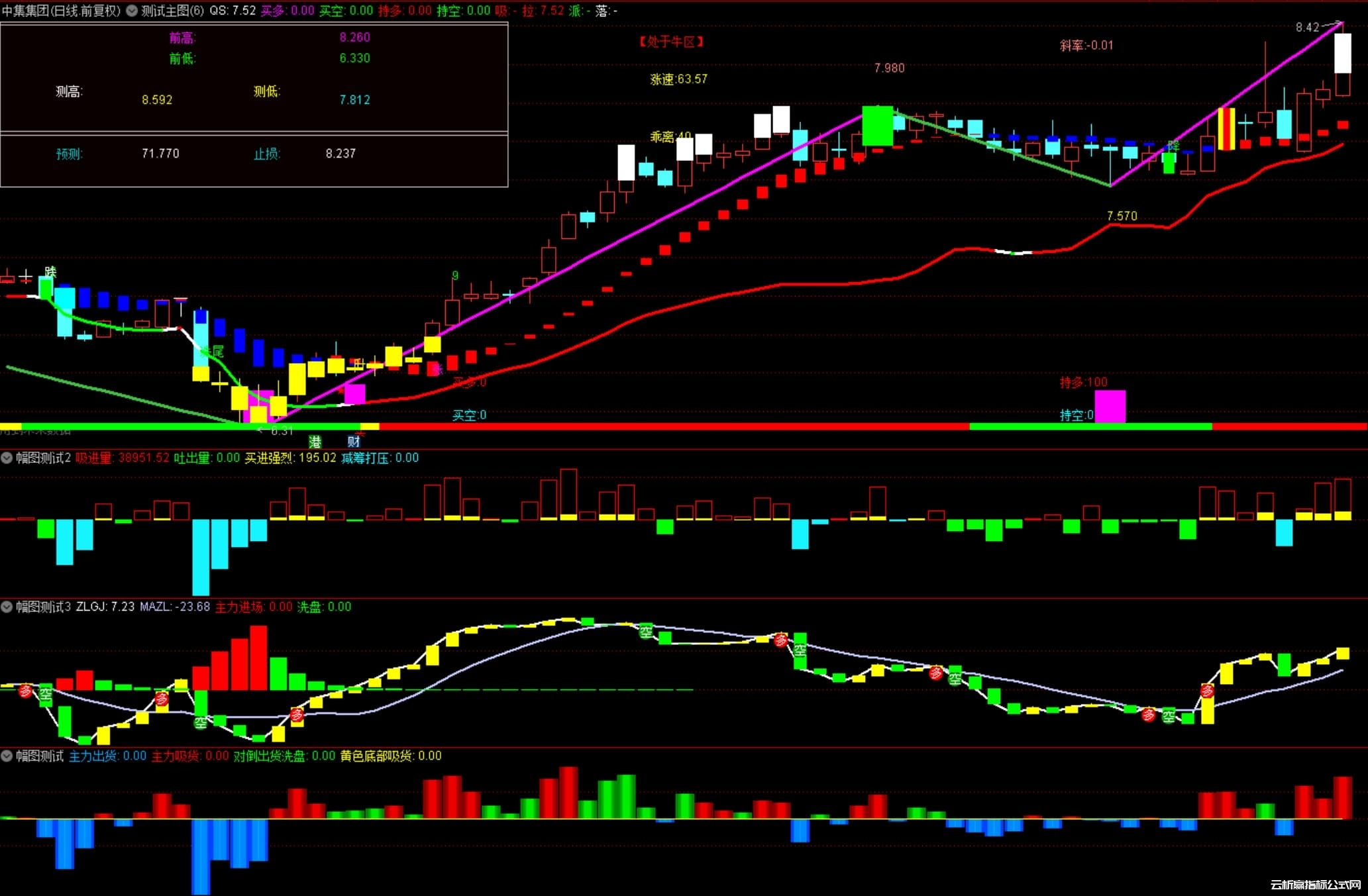Click the 拉: 7.52 readout in the header

[x=543, y=11]
